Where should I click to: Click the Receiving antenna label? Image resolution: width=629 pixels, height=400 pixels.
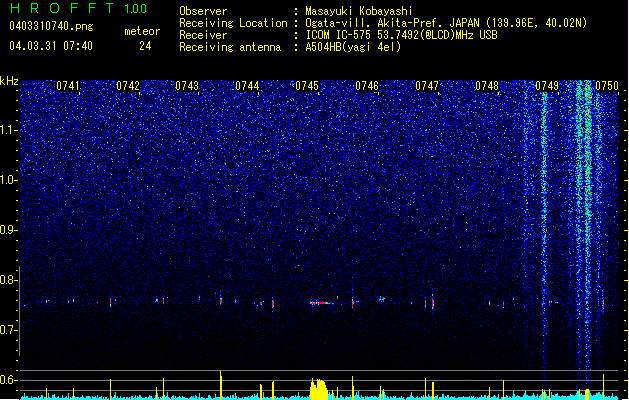pos(230,47)
